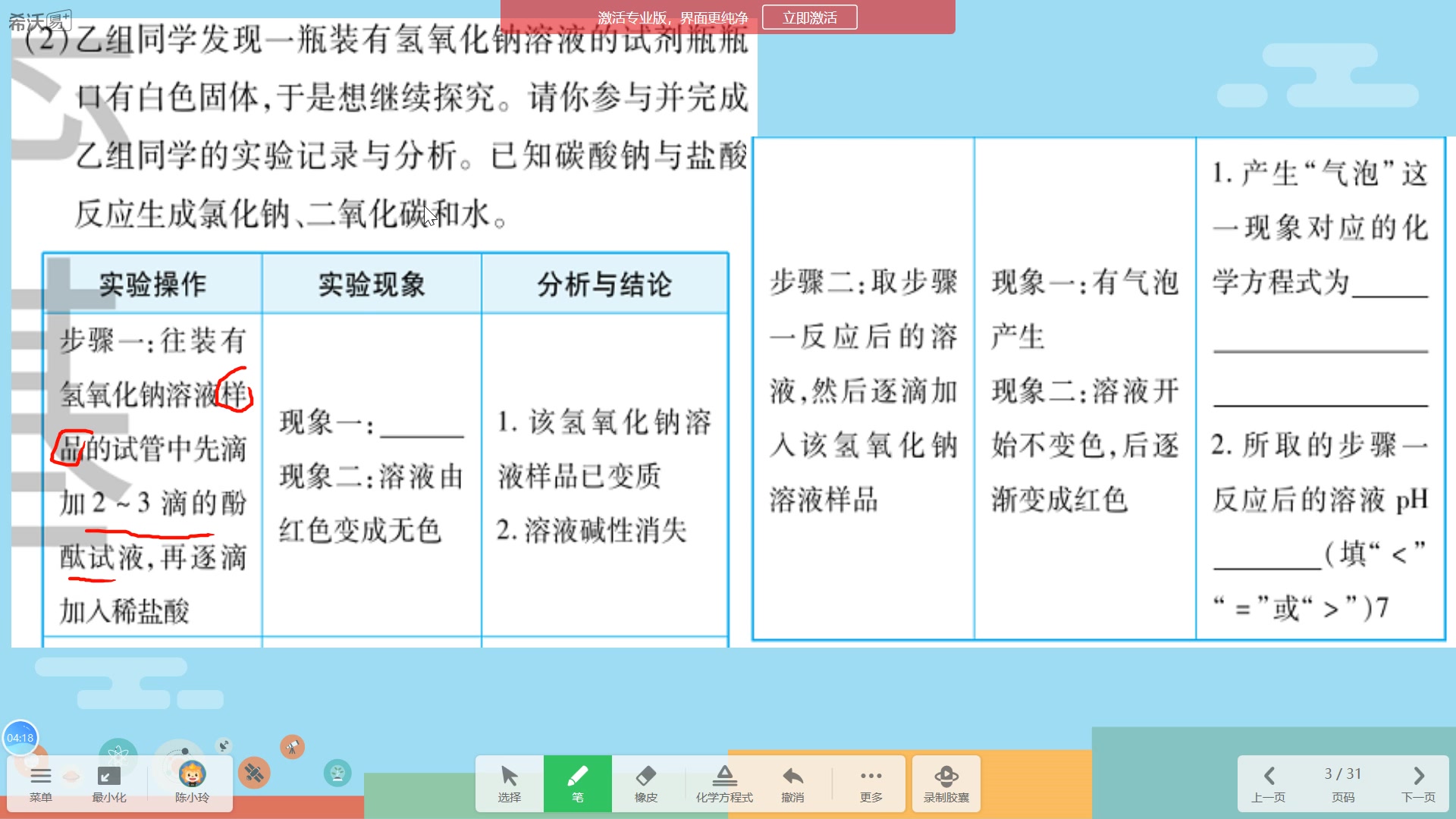This screenshot has height=819, width=1456.
Task: Click the text 2. 溶液碱性消失
Action: [x=591, y=530]
